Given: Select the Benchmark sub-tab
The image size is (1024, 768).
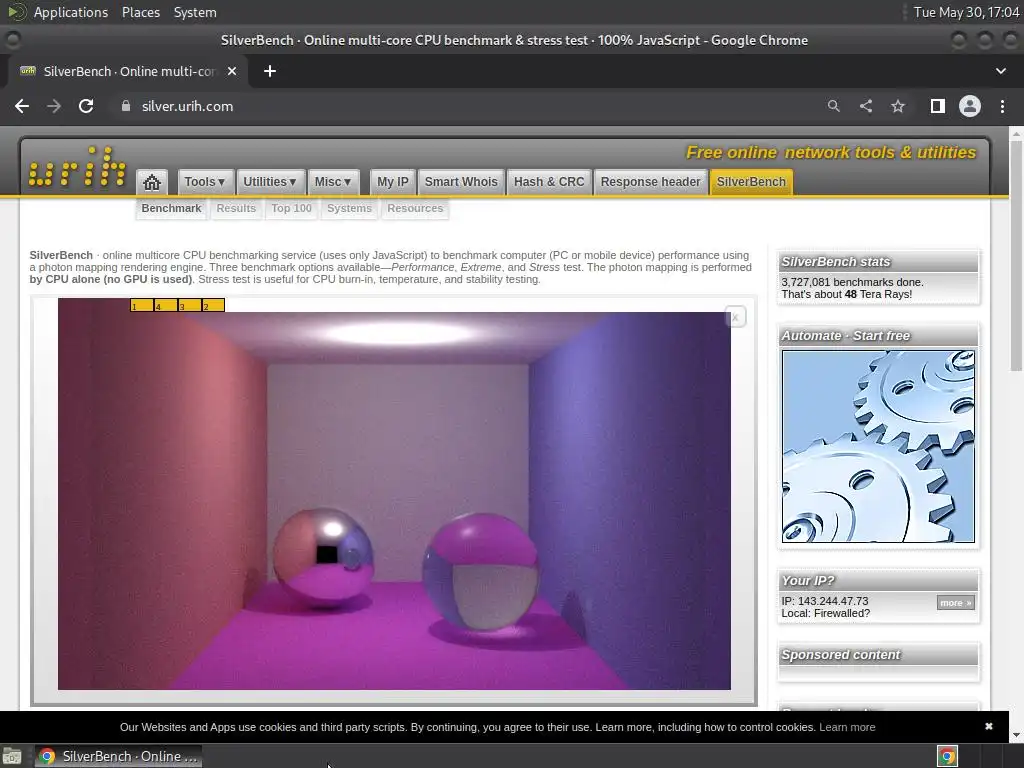Looking at the screenshot, I should pyautogui.click(x=171, y=208).
